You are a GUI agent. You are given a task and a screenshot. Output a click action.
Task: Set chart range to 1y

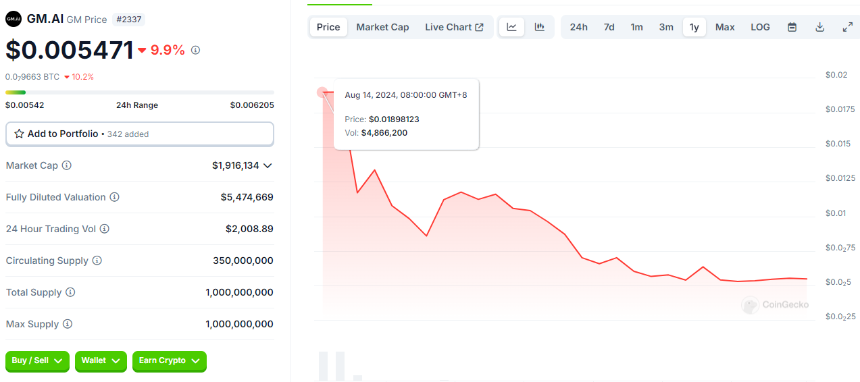pyautogui.click(x=694, y=27)
